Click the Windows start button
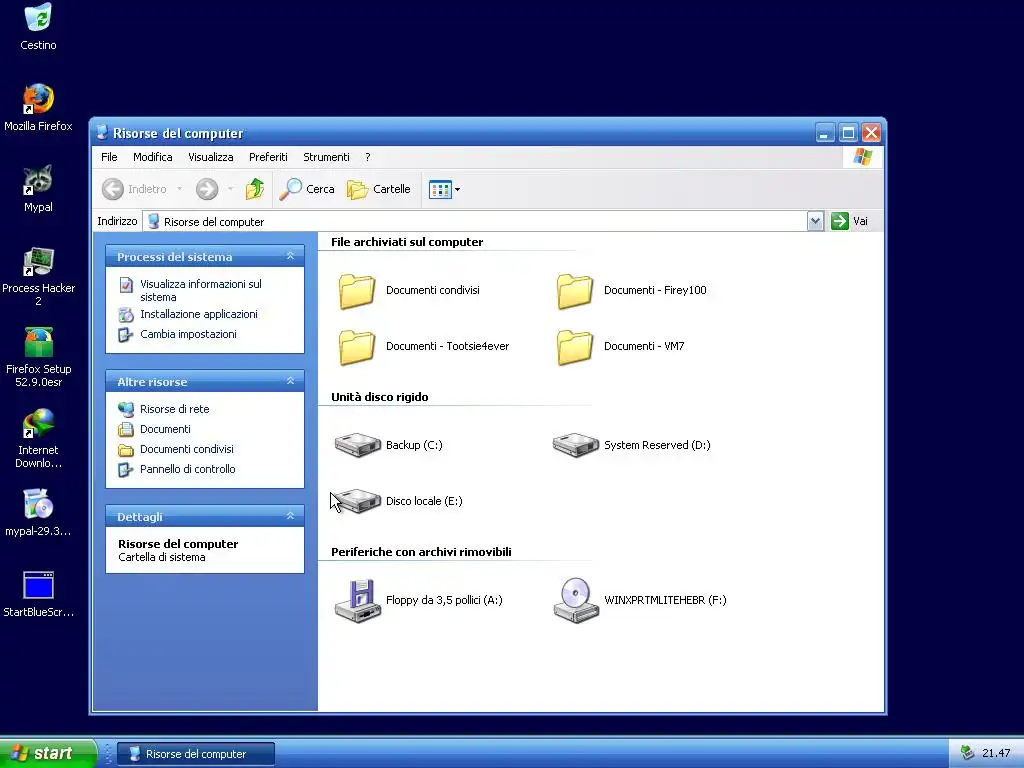The width and height of the screenshot is (1024, 768). point(48,754)
